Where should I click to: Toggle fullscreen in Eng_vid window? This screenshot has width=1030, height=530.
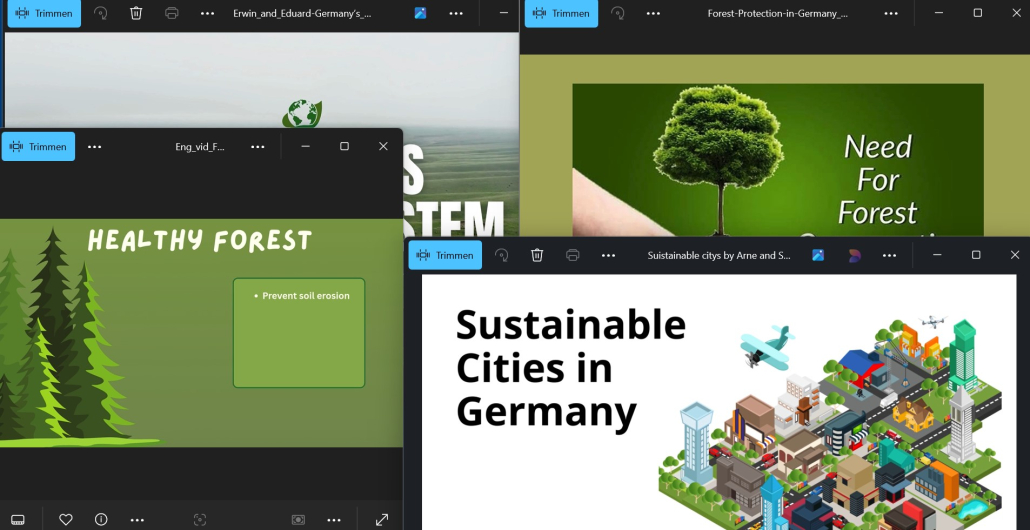pyautogui.click(x=382, y=519)
